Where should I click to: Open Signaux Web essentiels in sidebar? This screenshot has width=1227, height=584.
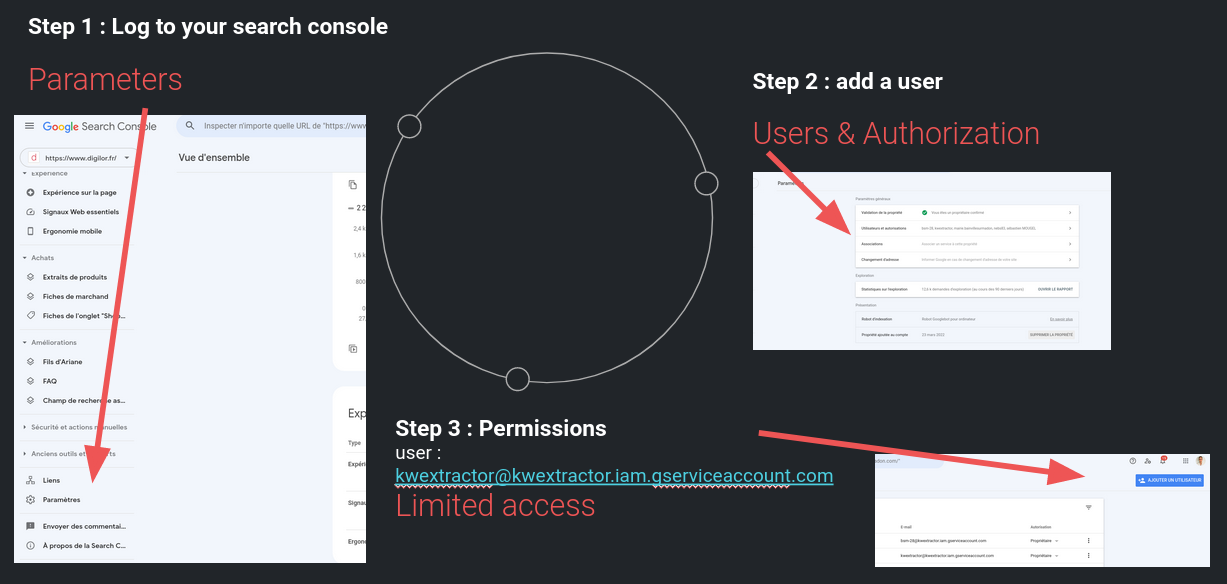tap(80, 212)
